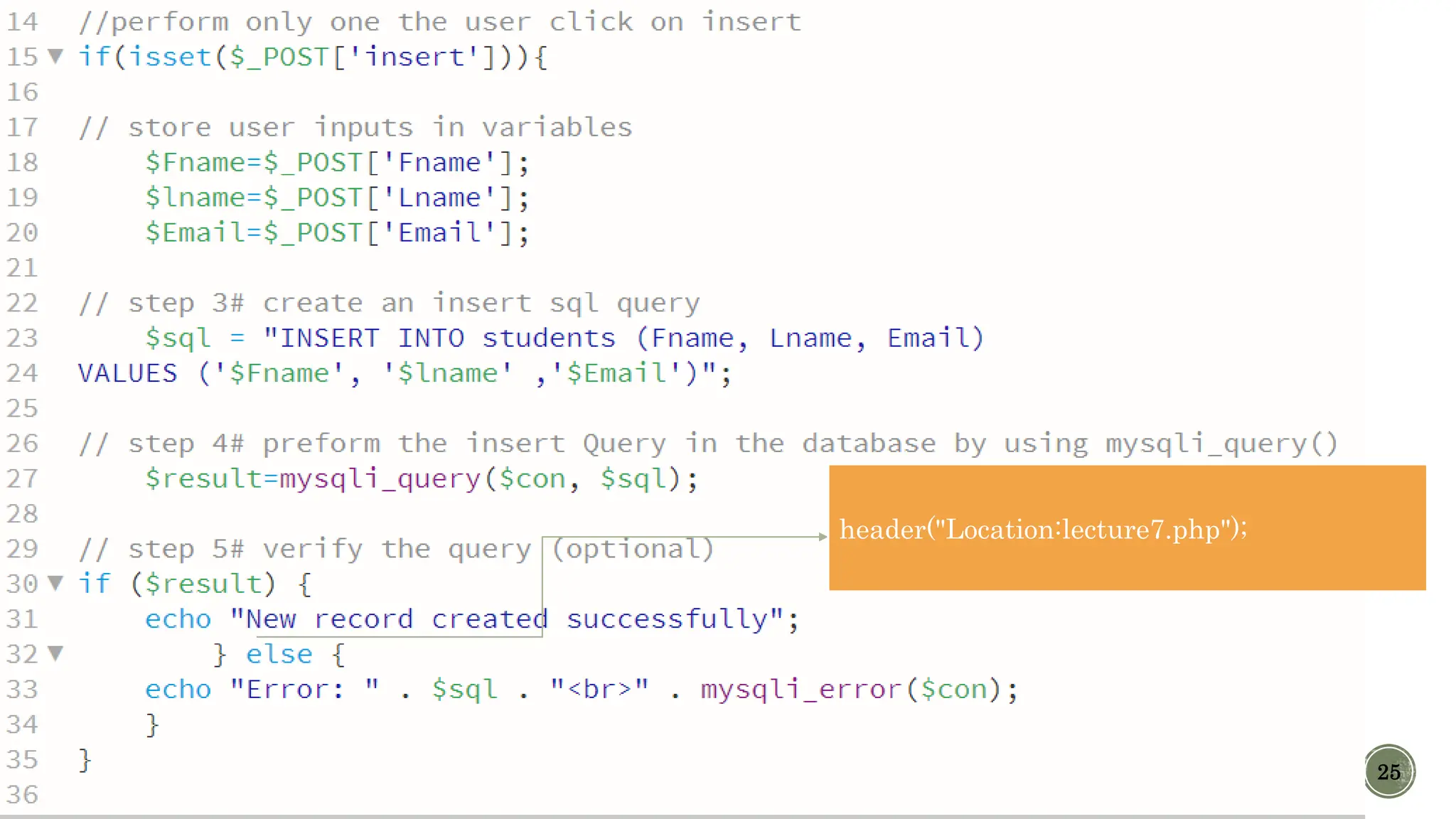Click the echo Error mysqli_error($con) line

coord(582,690)
